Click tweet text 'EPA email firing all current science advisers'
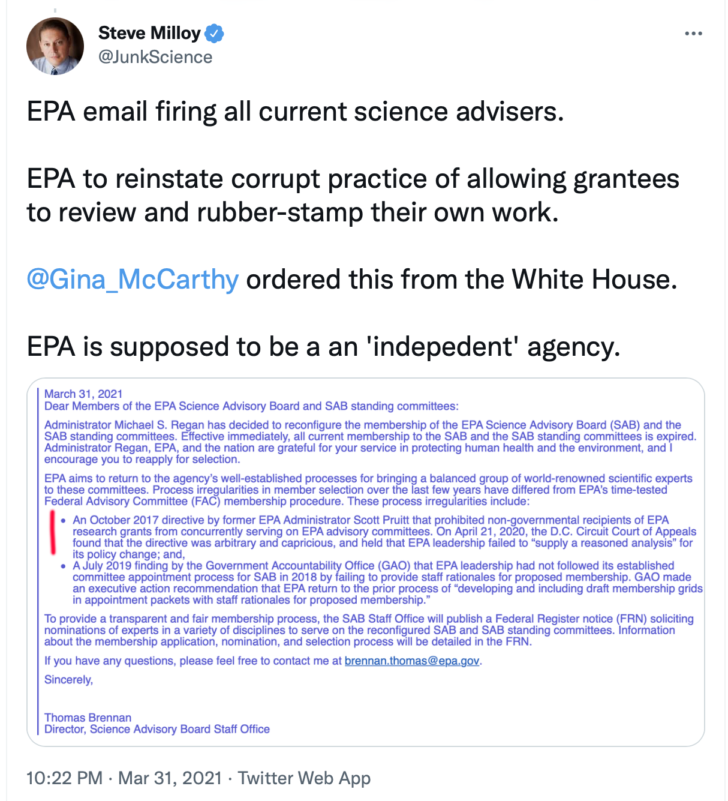Screen dimensions: 728x801 [x=295, y=111]
